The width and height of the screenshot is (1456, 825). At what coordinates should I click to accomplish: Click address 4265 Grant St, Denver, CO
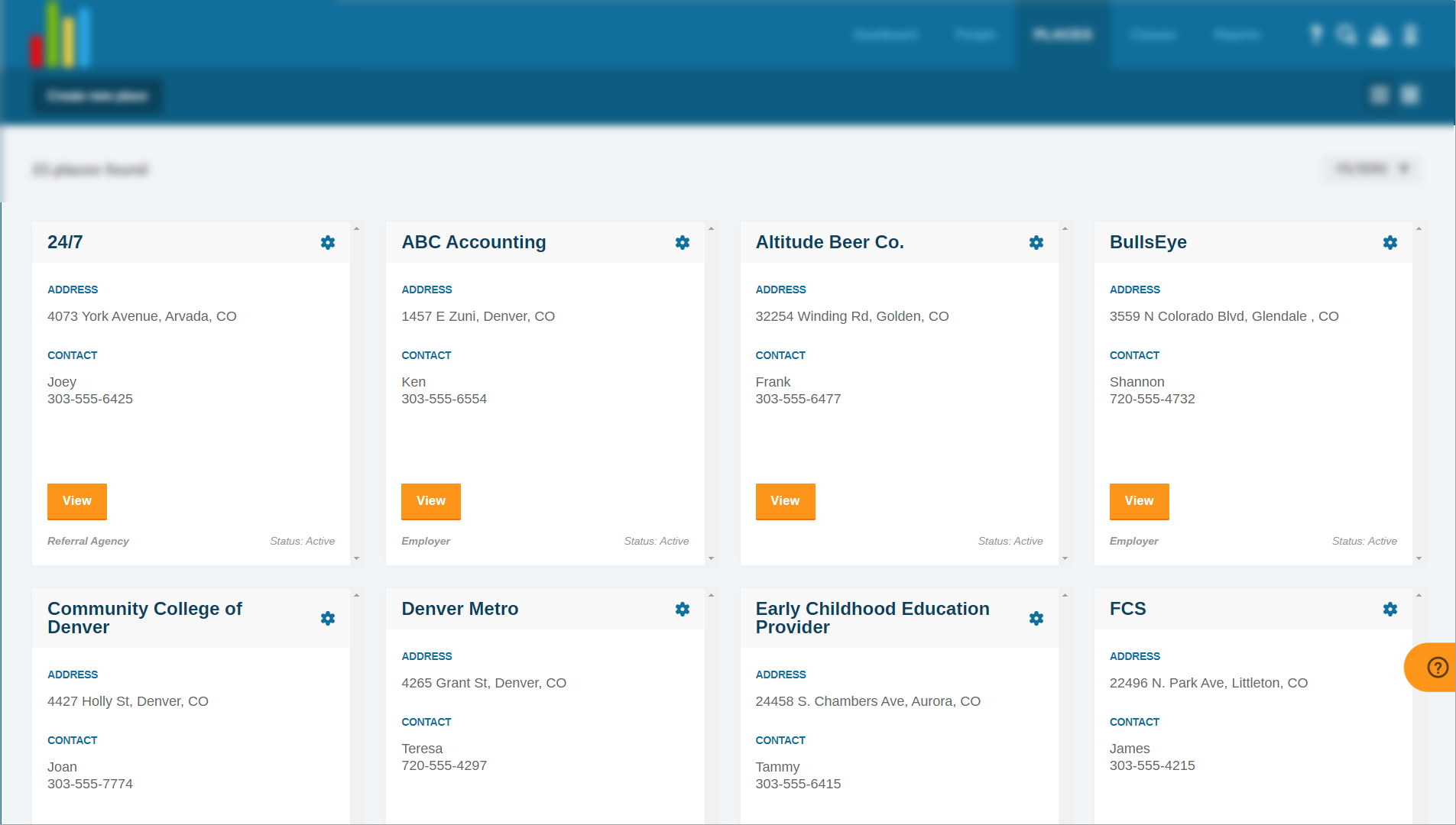pyautogui.click(x=484, y=683)
